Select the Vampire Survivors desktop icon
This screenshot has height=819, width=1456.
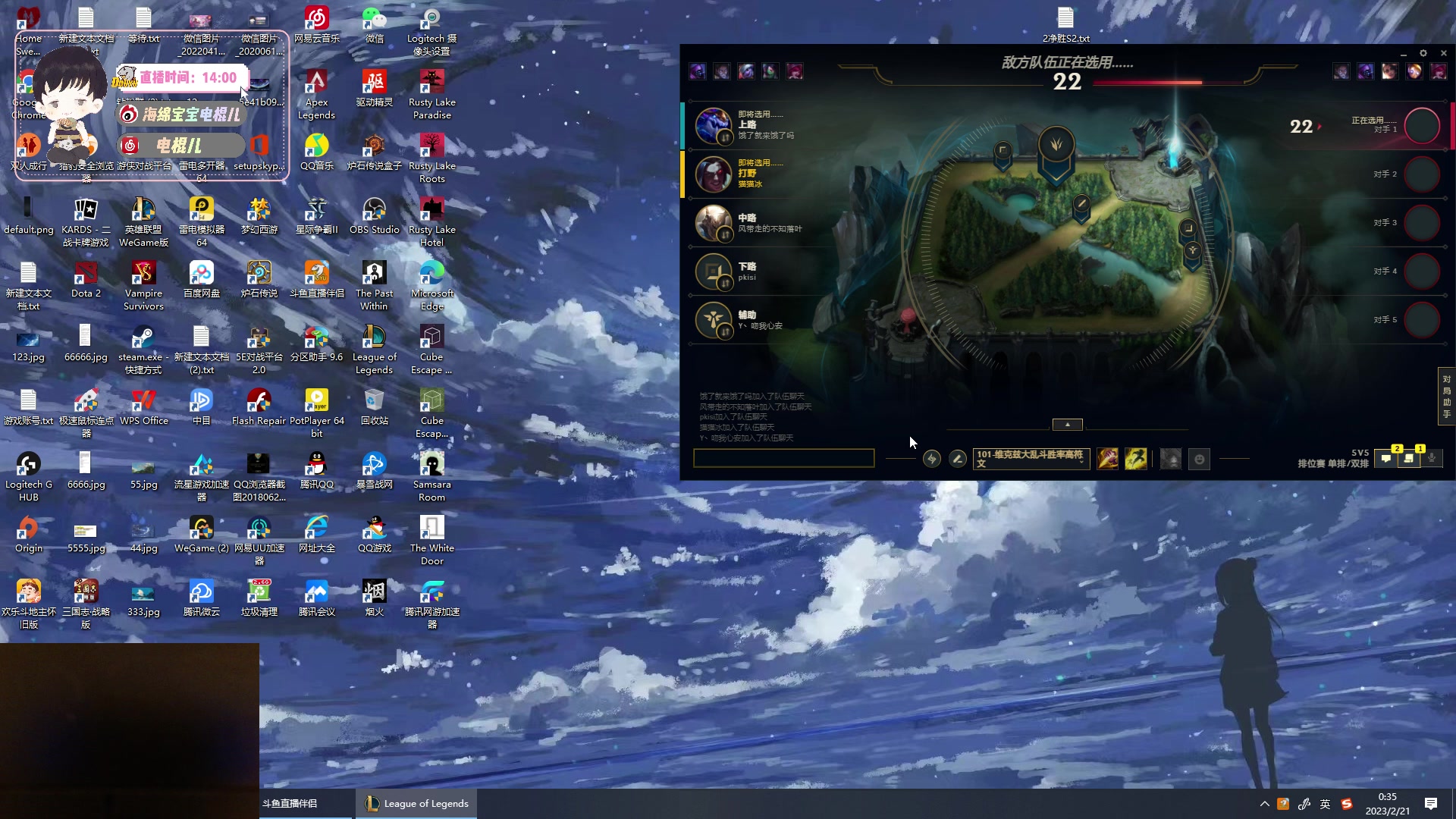(143, 285)
